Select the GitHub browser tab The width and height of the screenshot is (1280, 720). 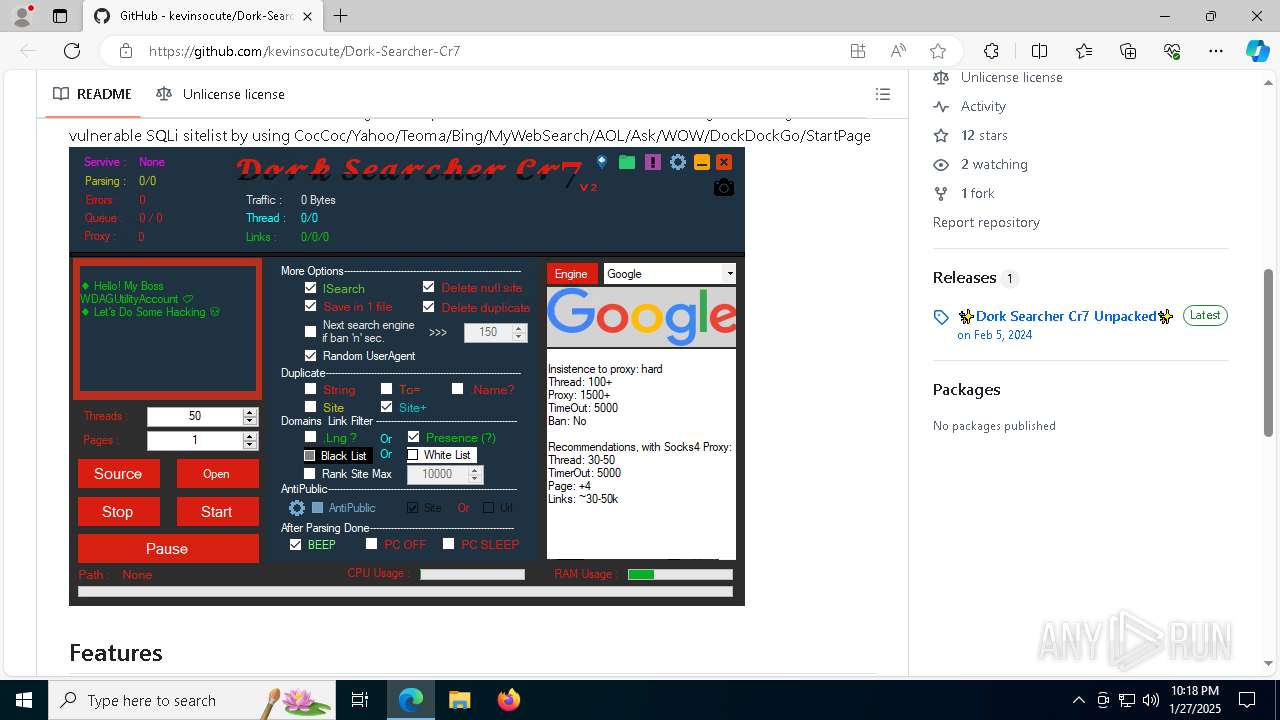[203, 16]
